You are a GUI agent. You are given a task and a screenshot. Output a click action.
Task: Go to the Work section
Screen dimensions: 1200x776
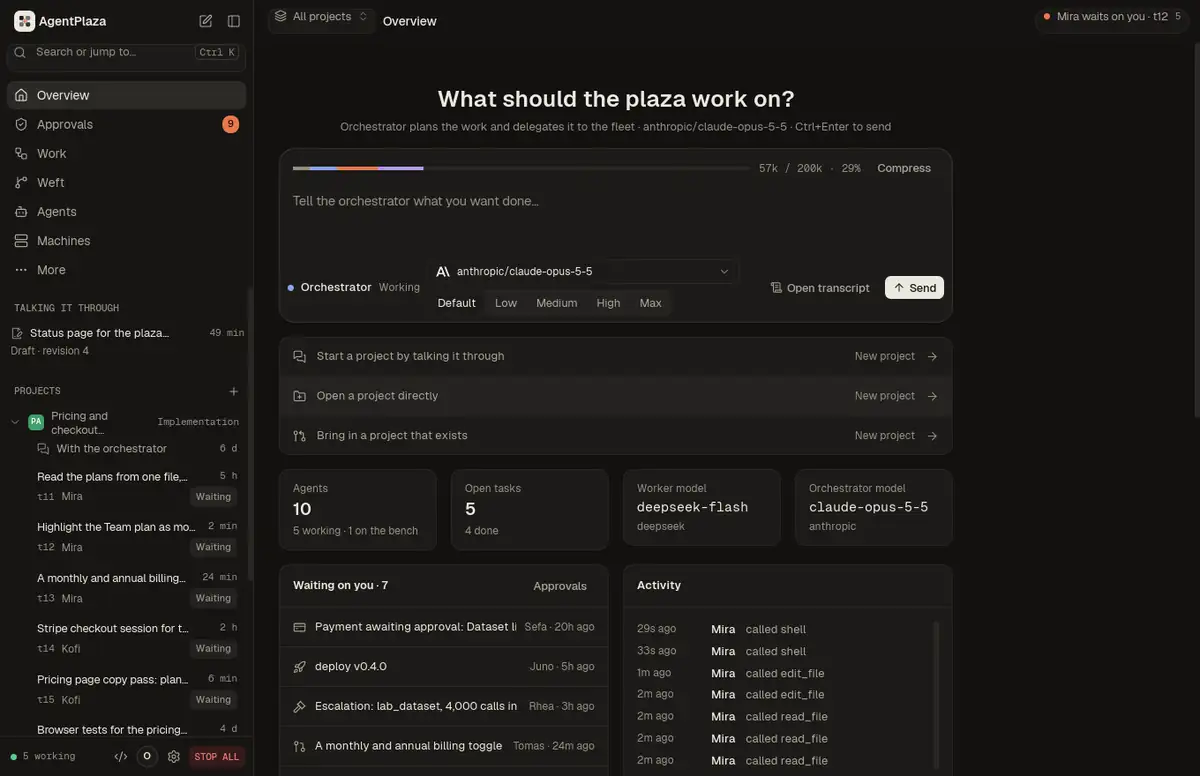point(126,153)
